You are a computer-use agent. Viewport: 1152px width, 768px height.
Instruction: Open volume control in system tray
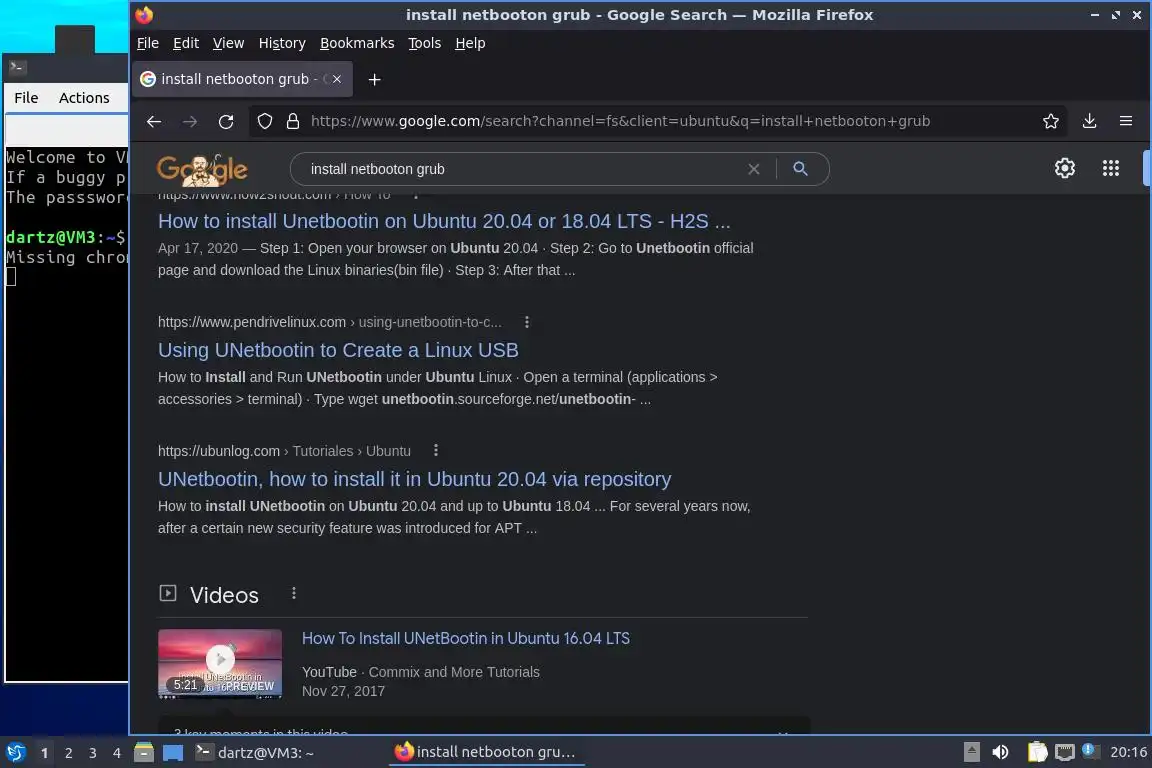point(1001,752)
